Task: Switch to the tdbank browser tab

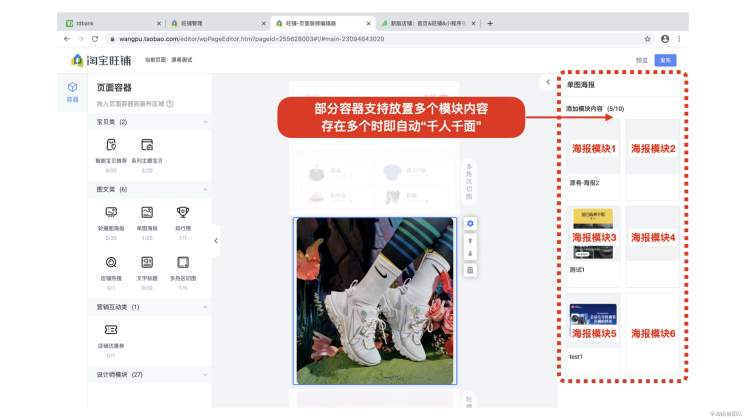Action: (108, 23)
